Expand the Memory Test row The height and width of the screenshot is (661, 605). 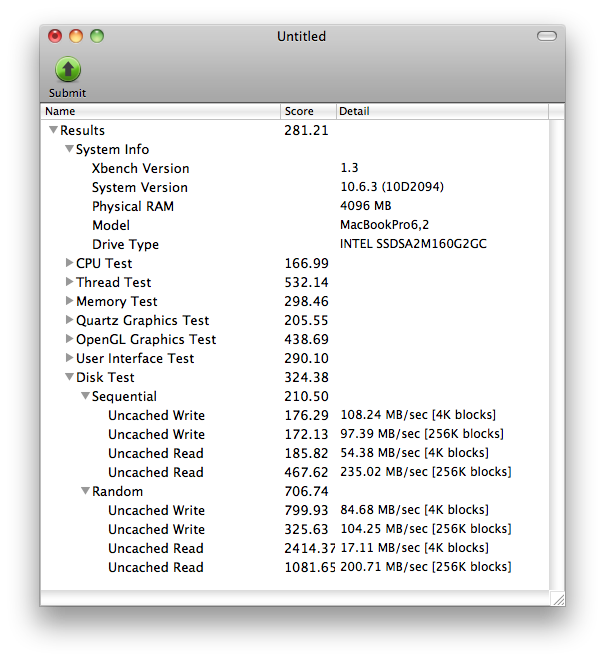coord(70,301)
